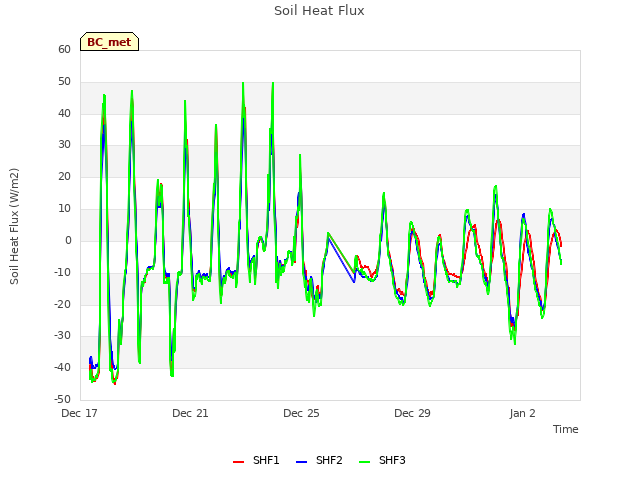Click the Jan 2 x-axis tick label
Viewport: 640px width, 480px height.
click(x=522, y=413)
